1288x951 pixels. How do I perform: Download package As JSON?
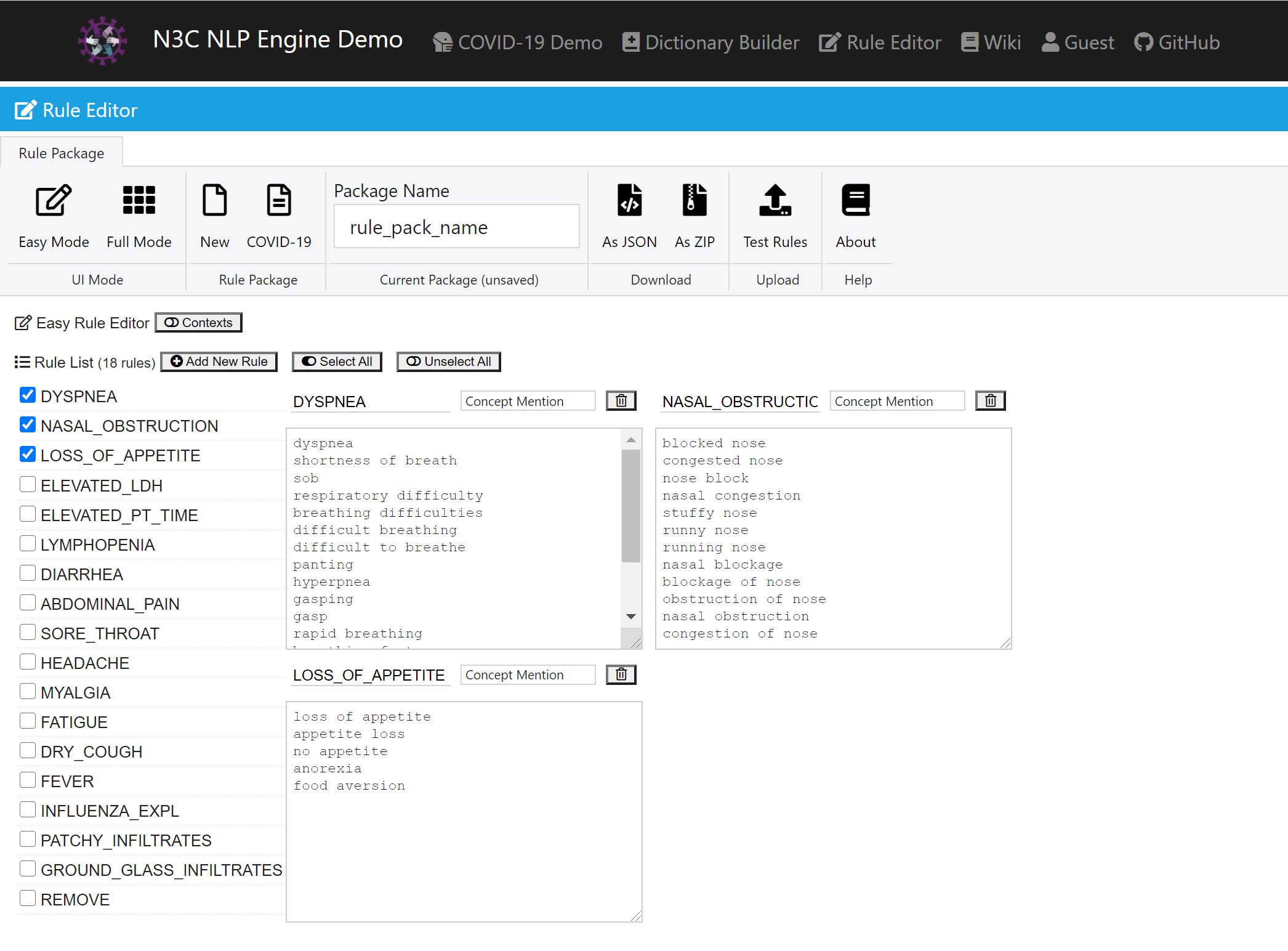coord(629,201)
